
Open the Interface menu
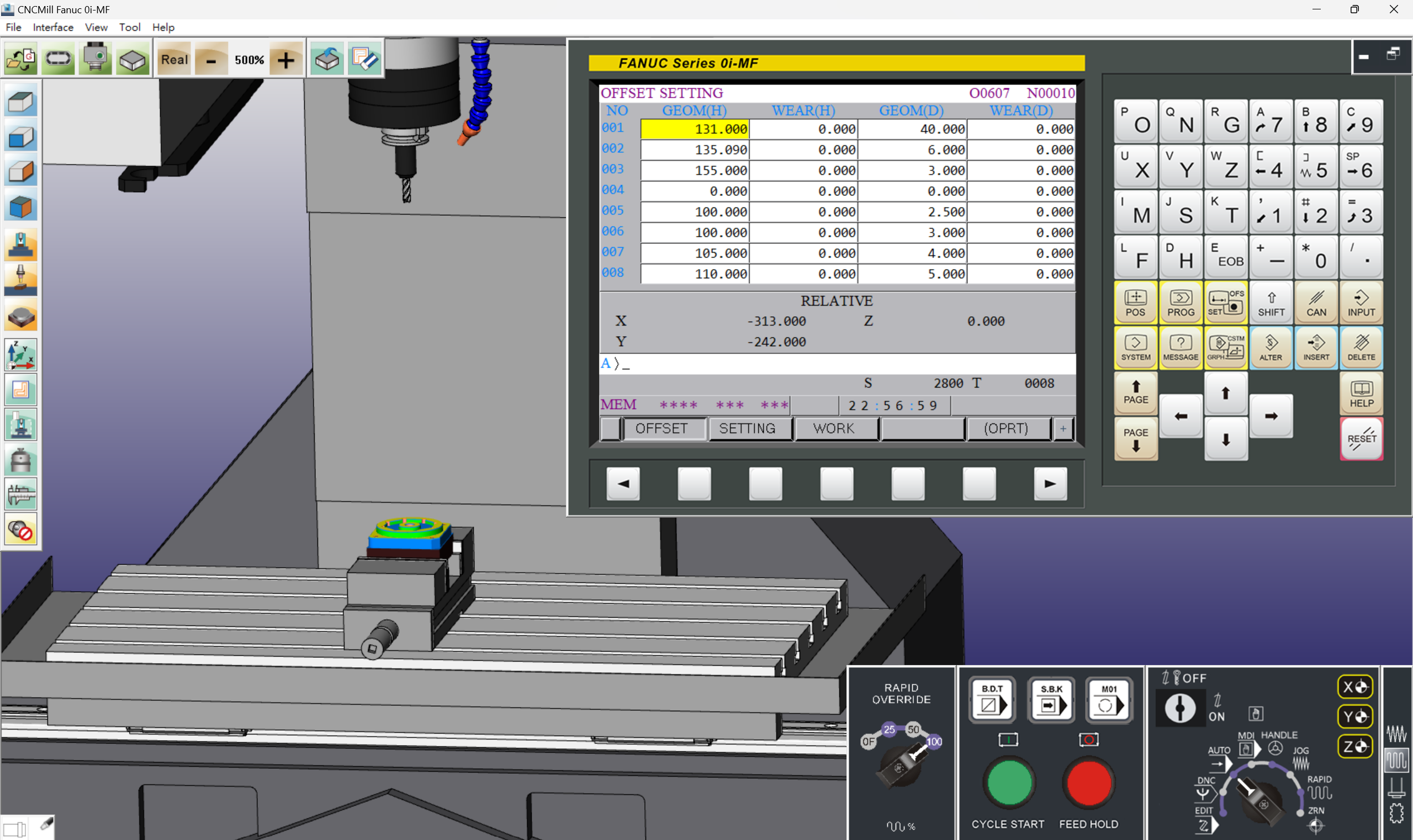point(52,27)
